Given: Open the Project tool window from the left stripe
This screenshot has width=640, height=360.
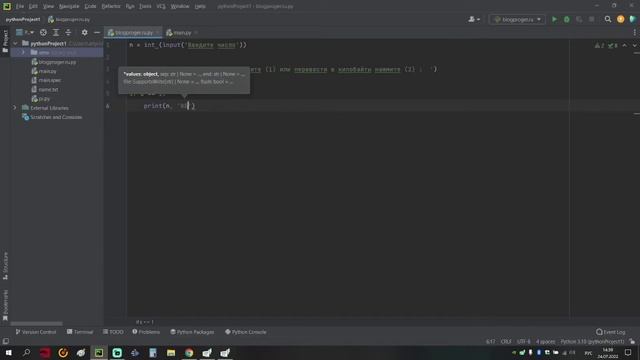Looking at the screenshot, I should pos(5,41).
